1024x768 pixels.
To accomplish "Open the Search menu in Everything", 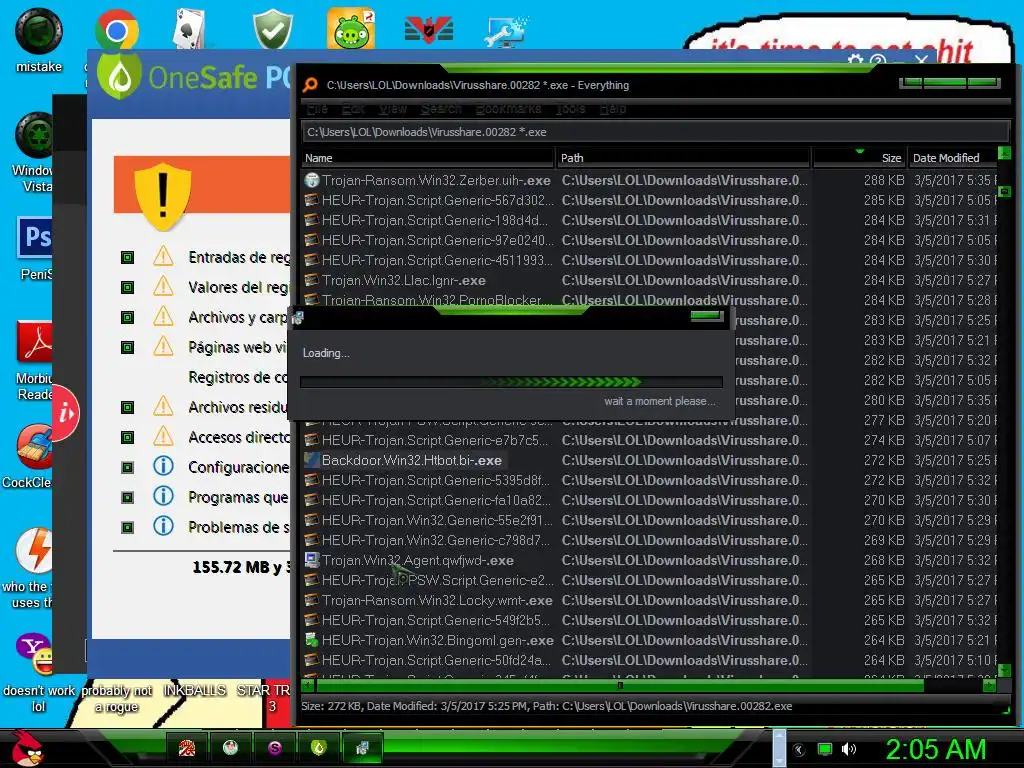I will 441,108.
